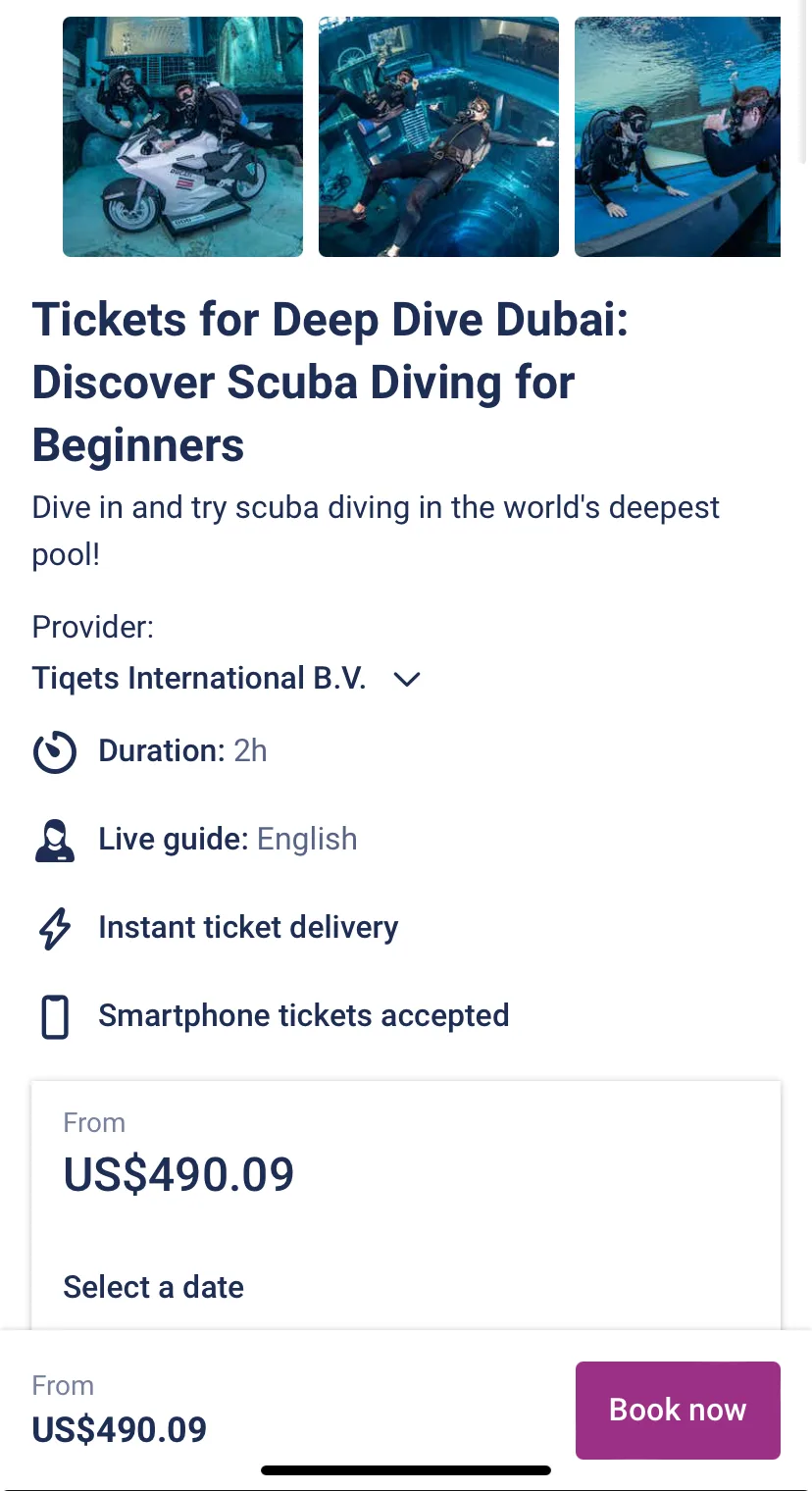Image resolution: width=812 pixels, height=1491 pixels.
Task: View the floating diver middle photo
Action: pos(438,137)
